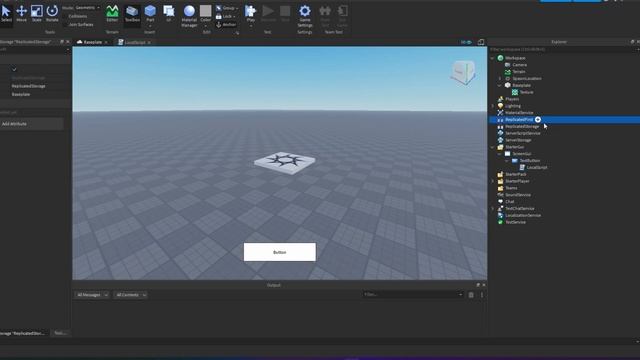This screenshot has width=640, height=360.
Task: Collapse the StarterGui node
Action: pos(492,147)
